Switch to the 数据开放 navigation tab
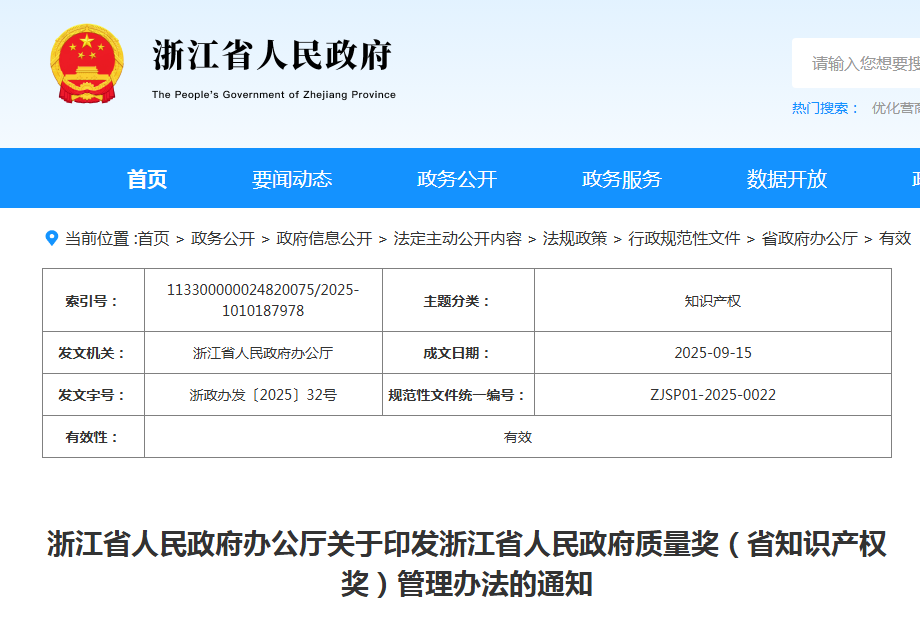920x644 pixels. pos(787,179)
